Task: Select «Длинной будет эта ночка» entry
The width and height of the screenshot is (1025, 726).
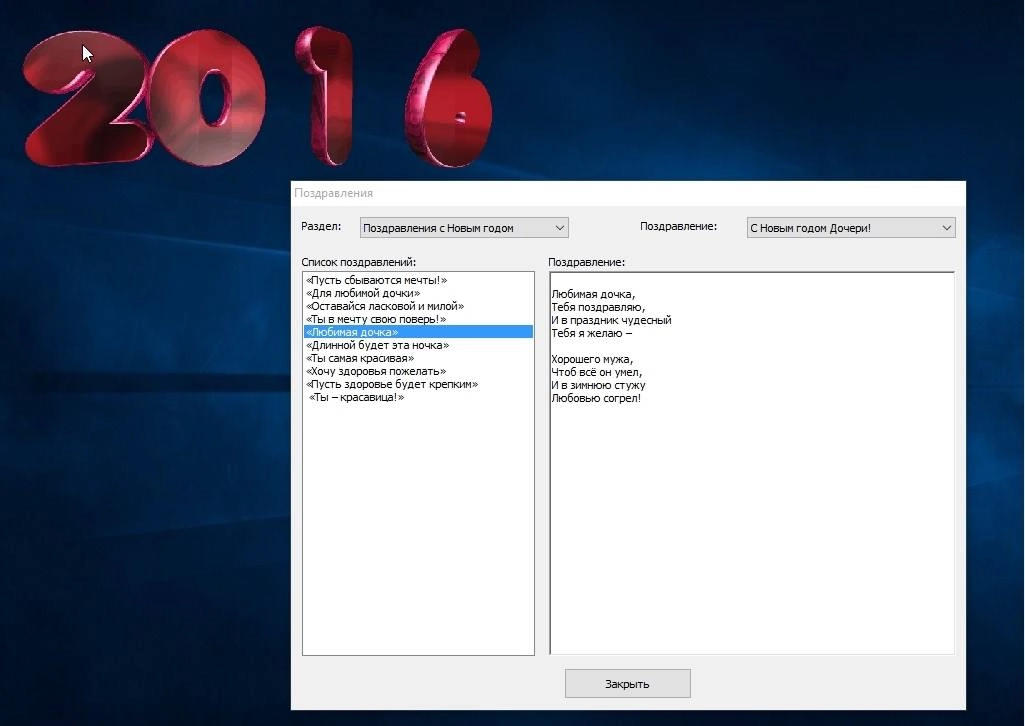Action: click(x=418, y=345)
